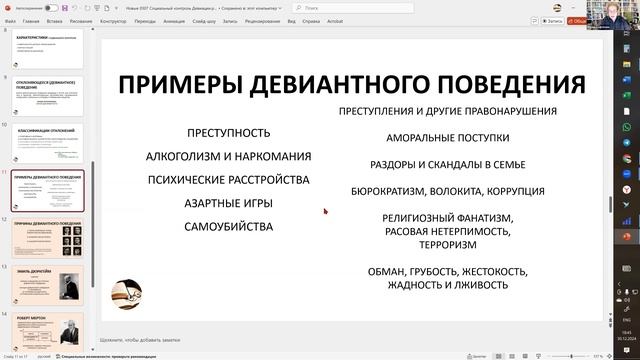
Task: Open the Запись ribbon tab
Action: 230,21
